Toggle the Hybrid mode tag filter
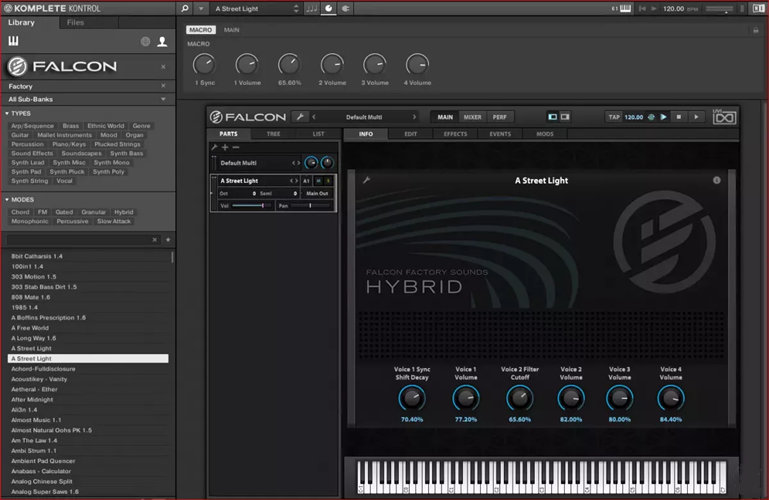 (x=123, y=212)
